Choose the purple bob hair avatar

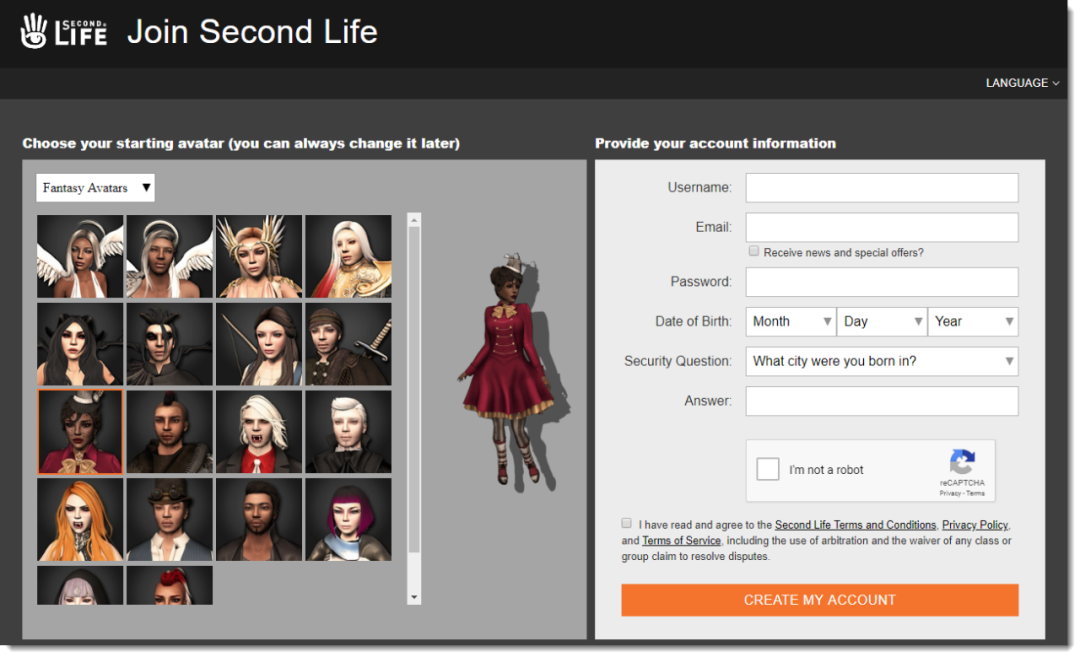point(349,519)
